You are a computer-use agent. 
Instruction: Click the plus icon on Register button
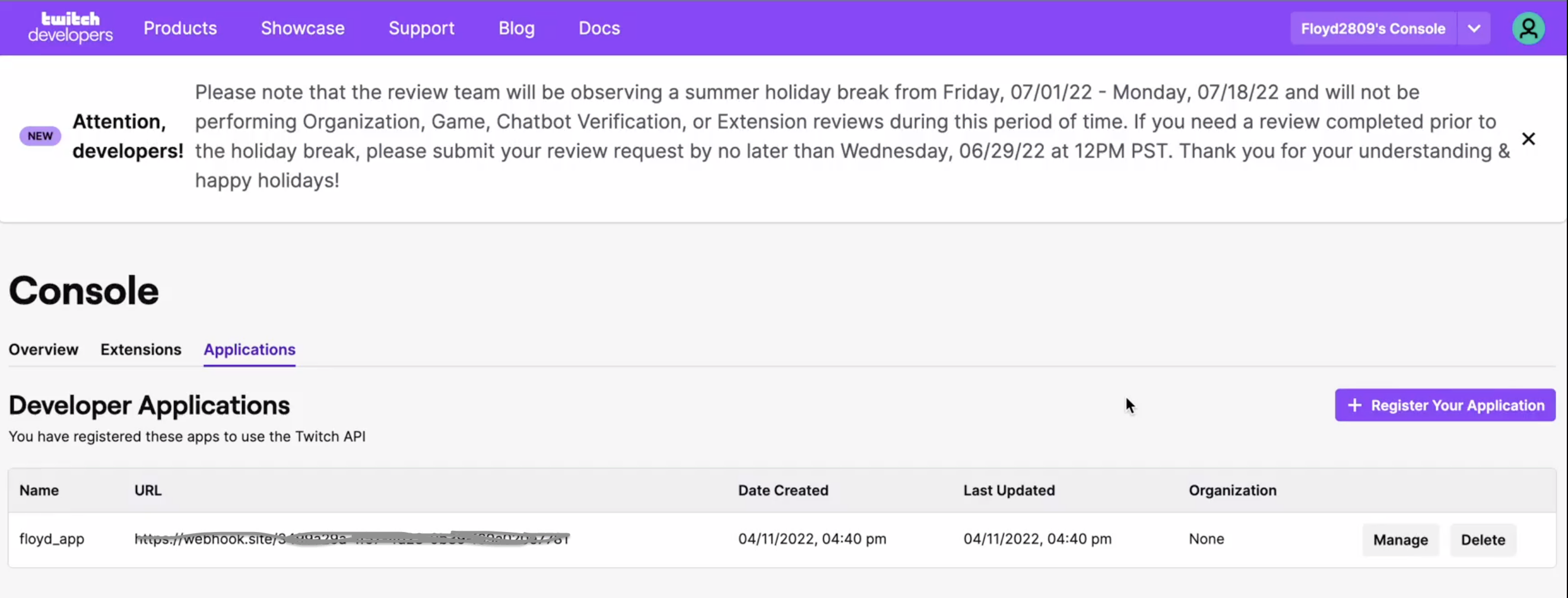(1354, 405)
